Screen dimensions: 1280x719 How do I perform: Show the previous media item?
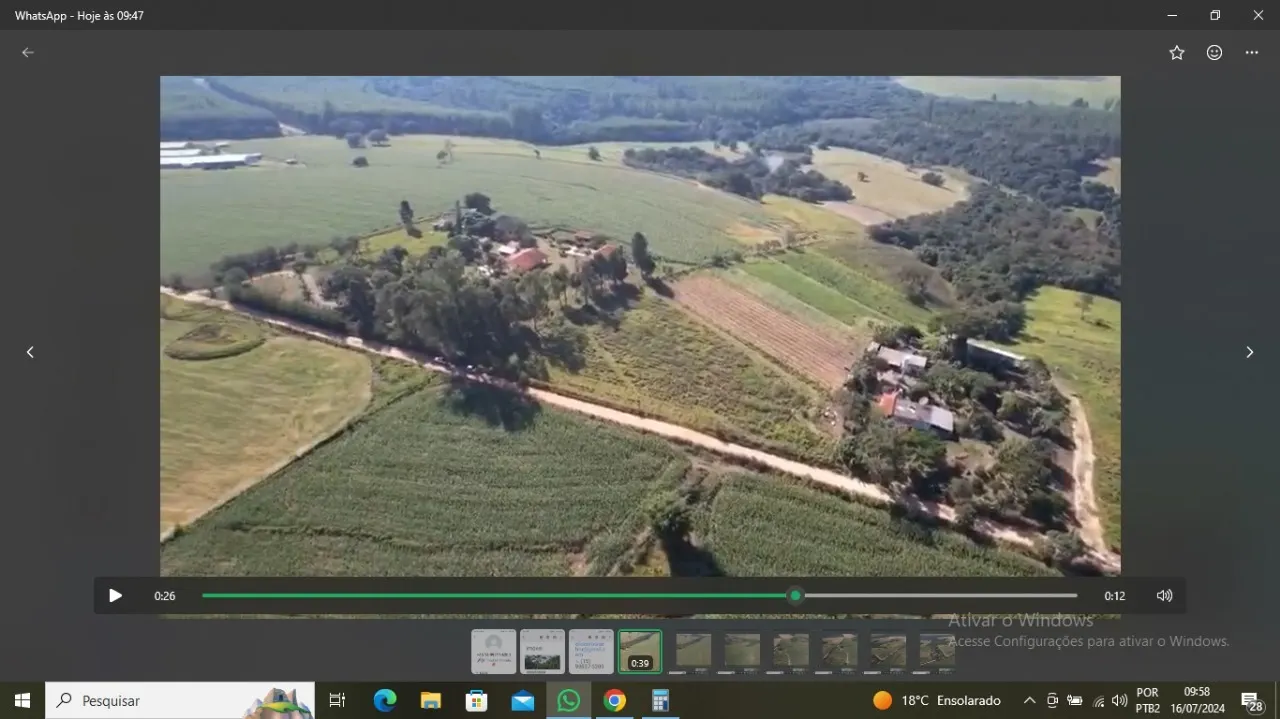(30, 352)
